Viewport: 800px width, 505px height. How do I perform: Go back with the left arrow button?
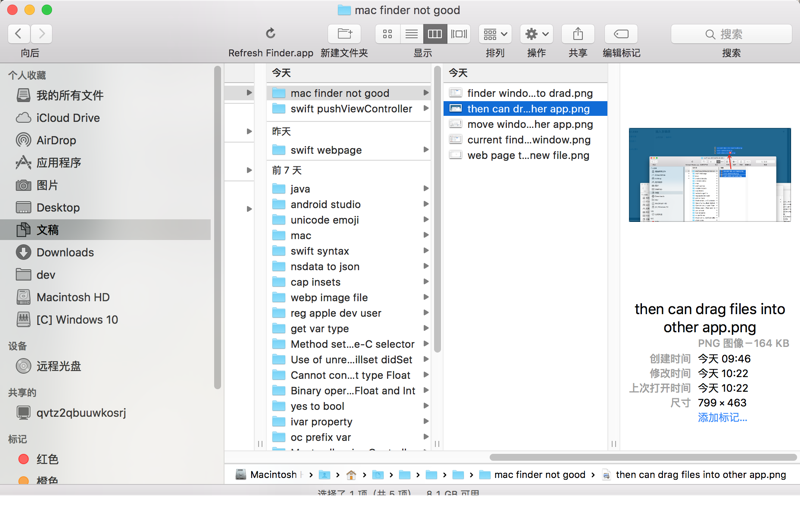click(x=19, y=34)
